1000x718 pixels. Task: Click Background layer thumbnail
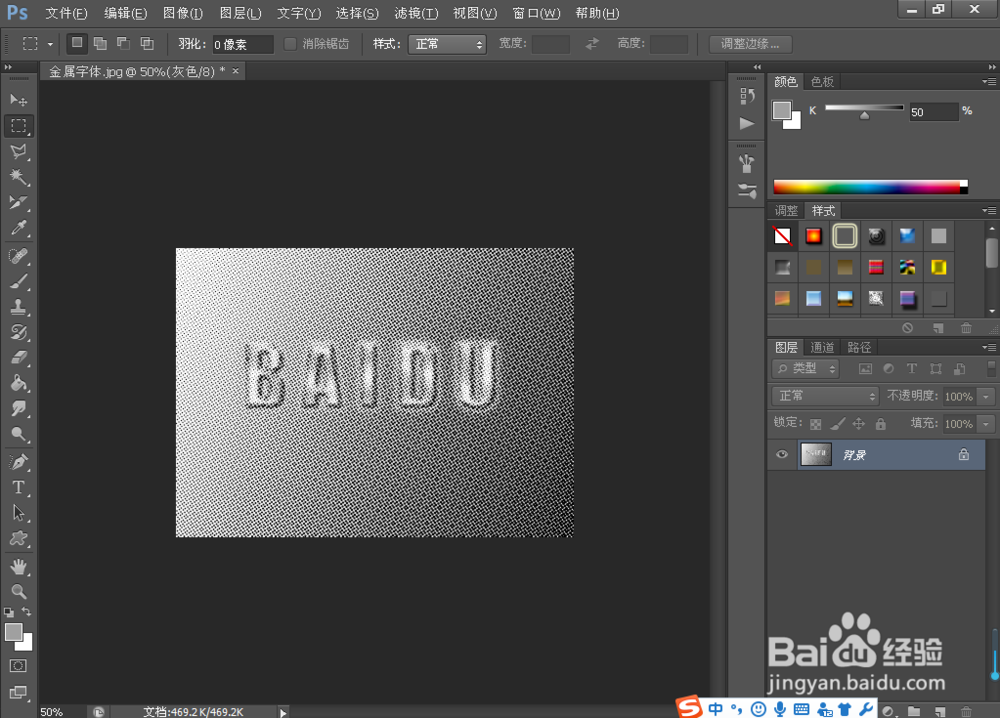coord(816,455)
